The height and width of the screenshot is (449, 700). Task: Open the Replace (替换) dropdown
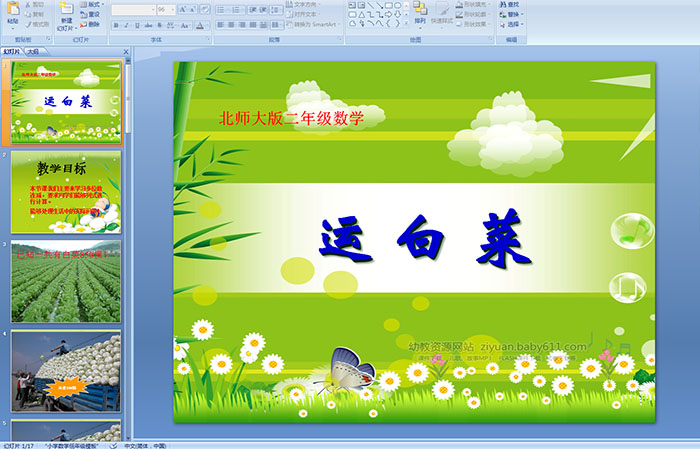512,14
